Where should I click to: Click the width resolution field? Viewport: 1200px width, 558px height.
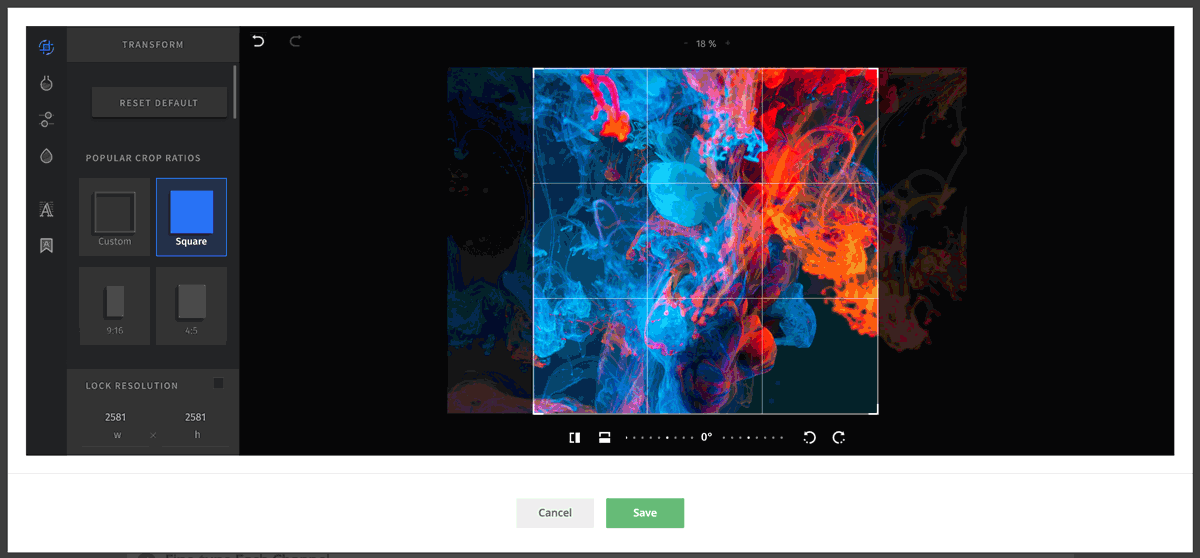117,417
